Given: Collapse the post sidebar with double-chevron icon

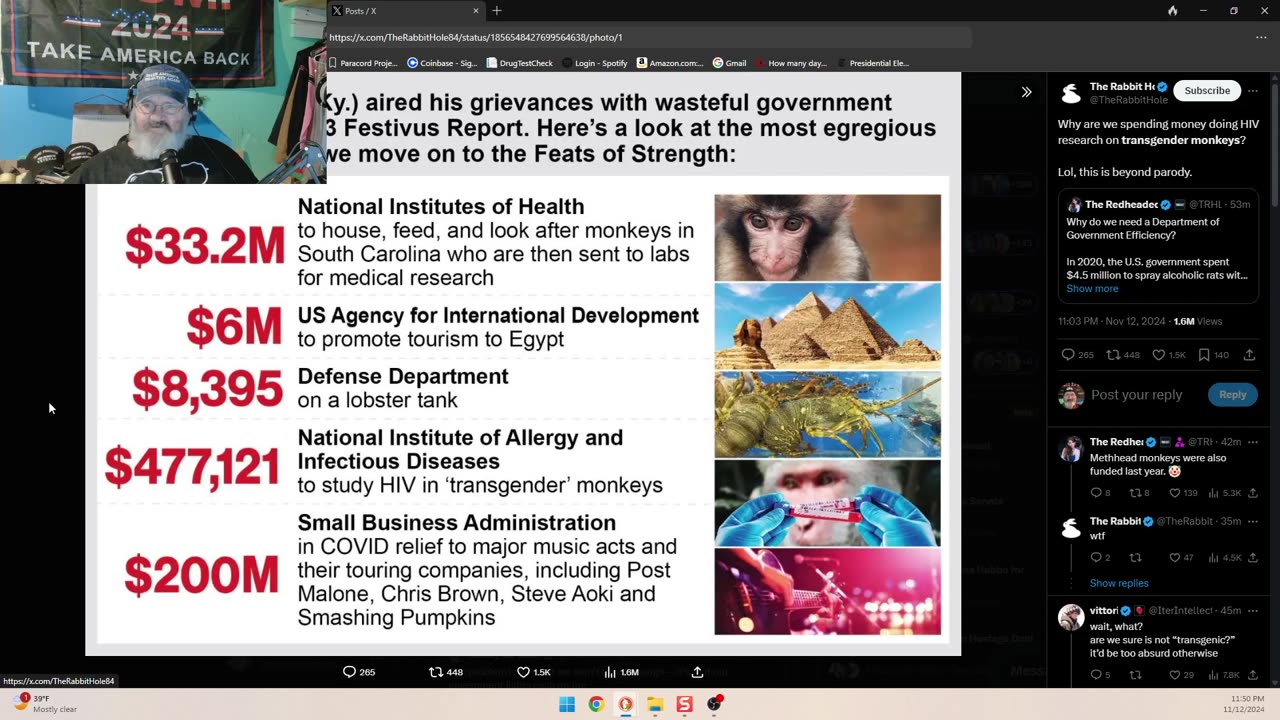Looking at the screenshot, I should point(1026,92).
